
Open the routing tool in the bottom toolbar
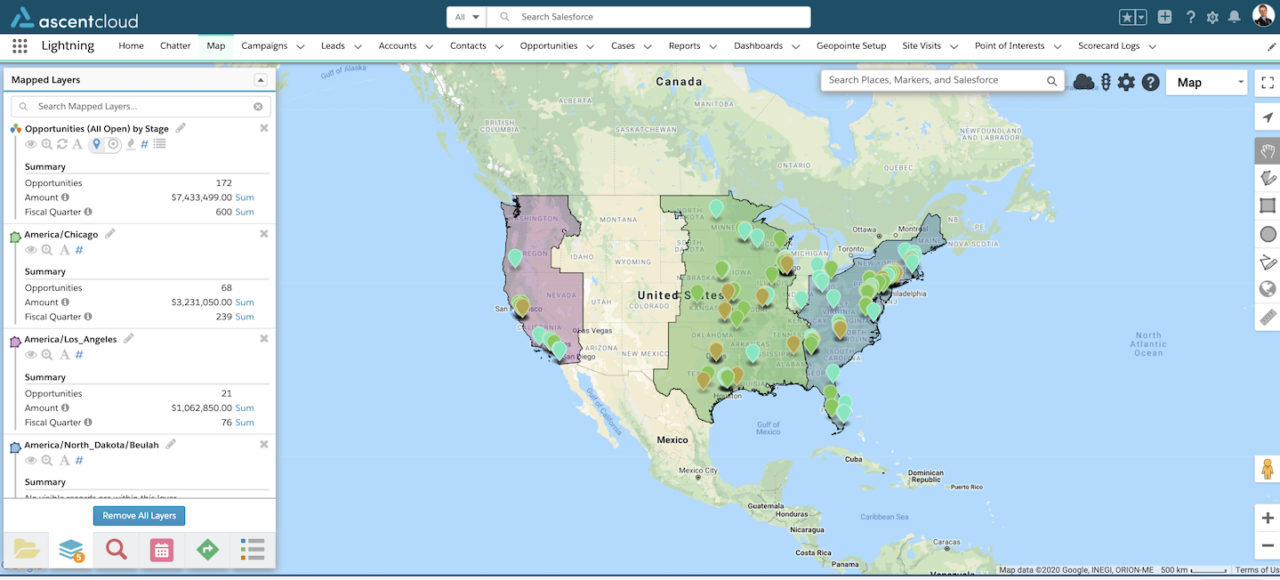click(207, 549)
